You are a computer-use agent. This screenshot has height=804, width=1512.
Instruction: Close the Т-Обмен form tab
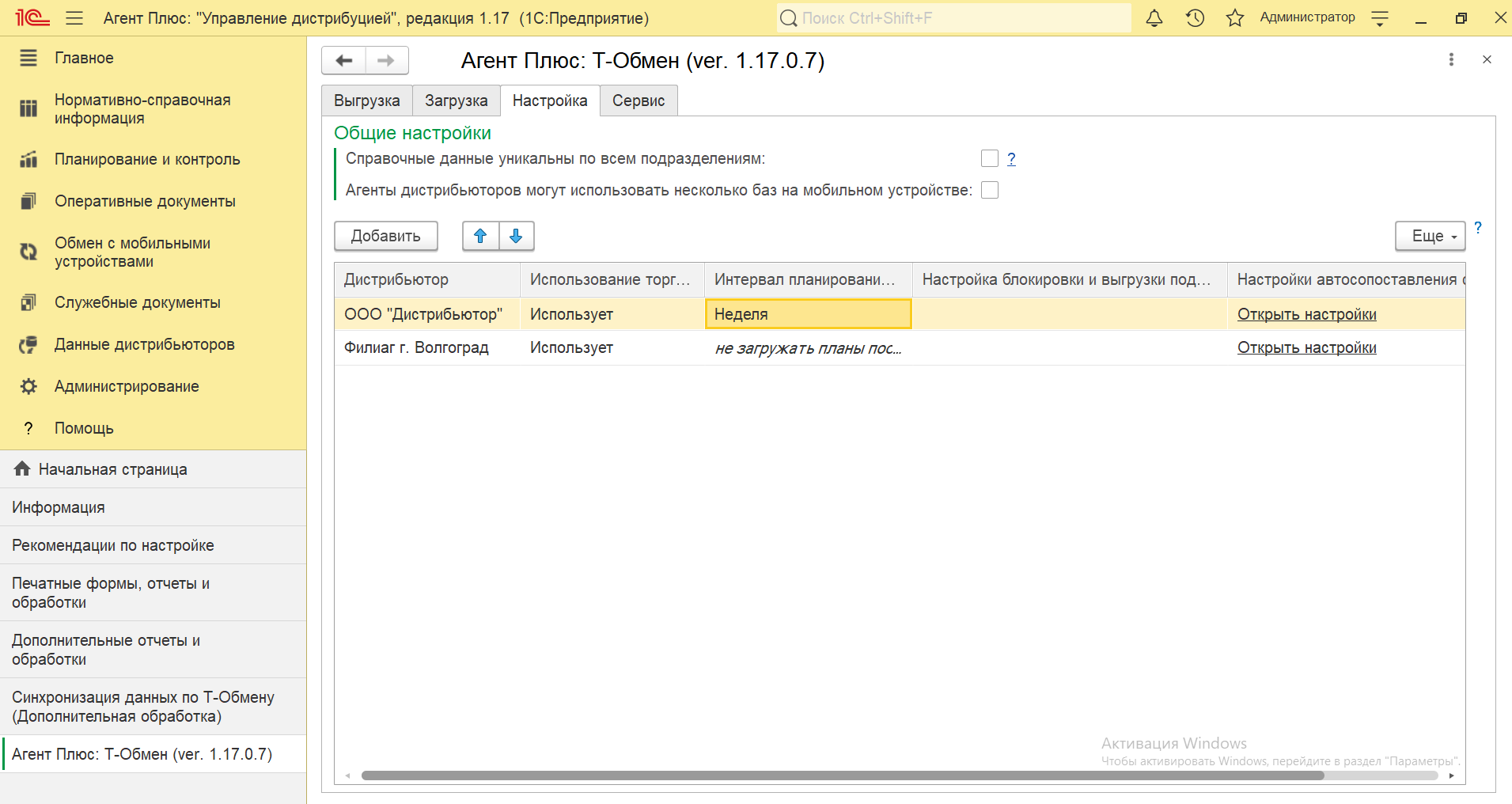tap(1487, 59)
